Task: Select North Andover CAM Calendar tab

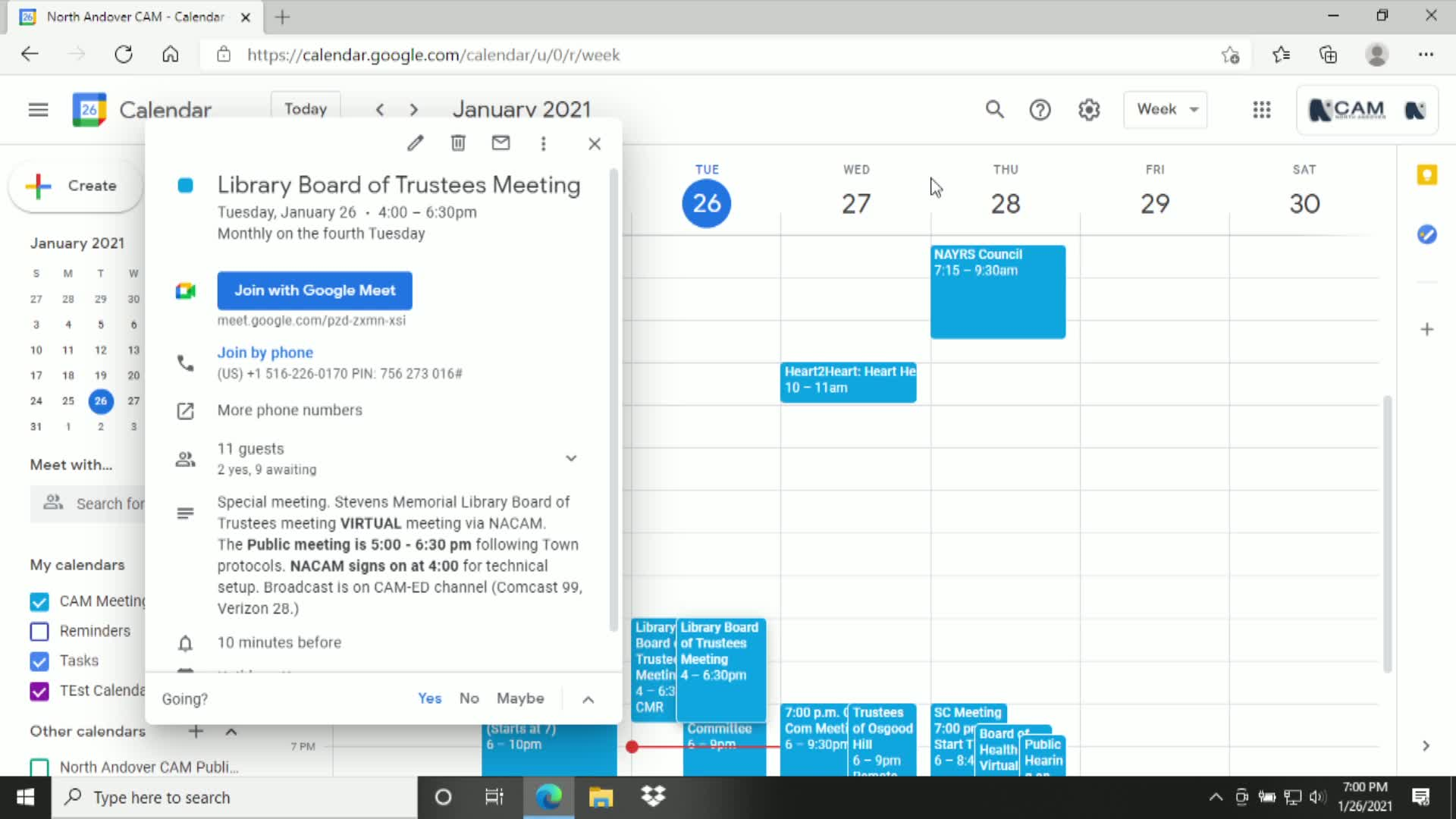Action: point(135,17)
